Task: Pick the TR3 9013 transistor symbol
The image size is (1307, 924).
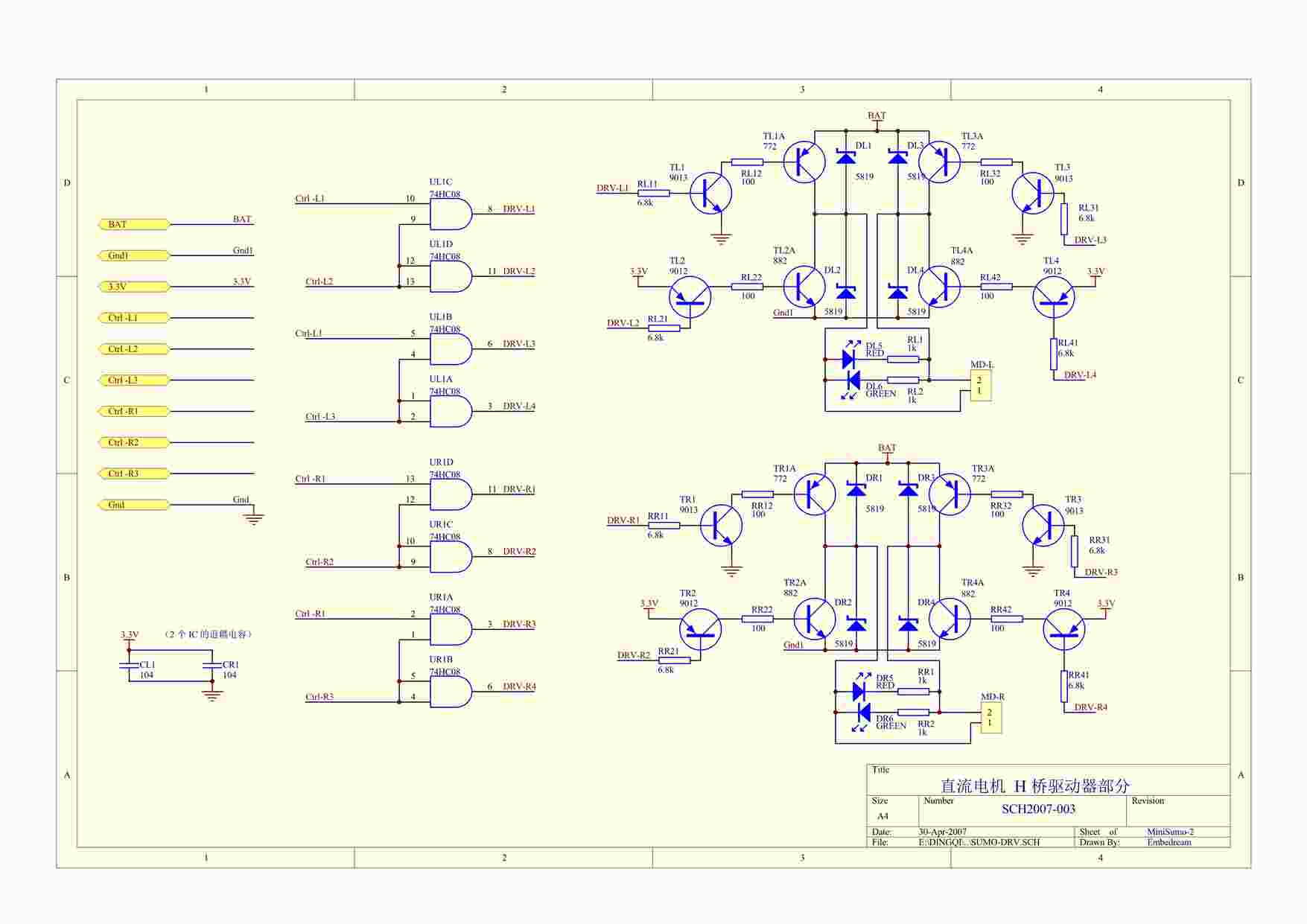Action: (x=1043, y=526)
